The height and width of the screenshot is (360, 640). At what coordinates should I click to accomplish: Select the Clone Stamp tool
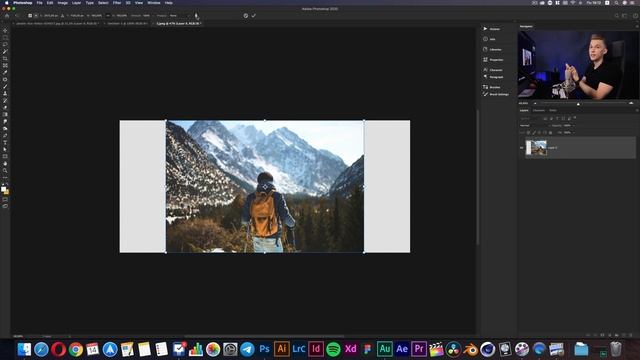click(x=5, y=93)
